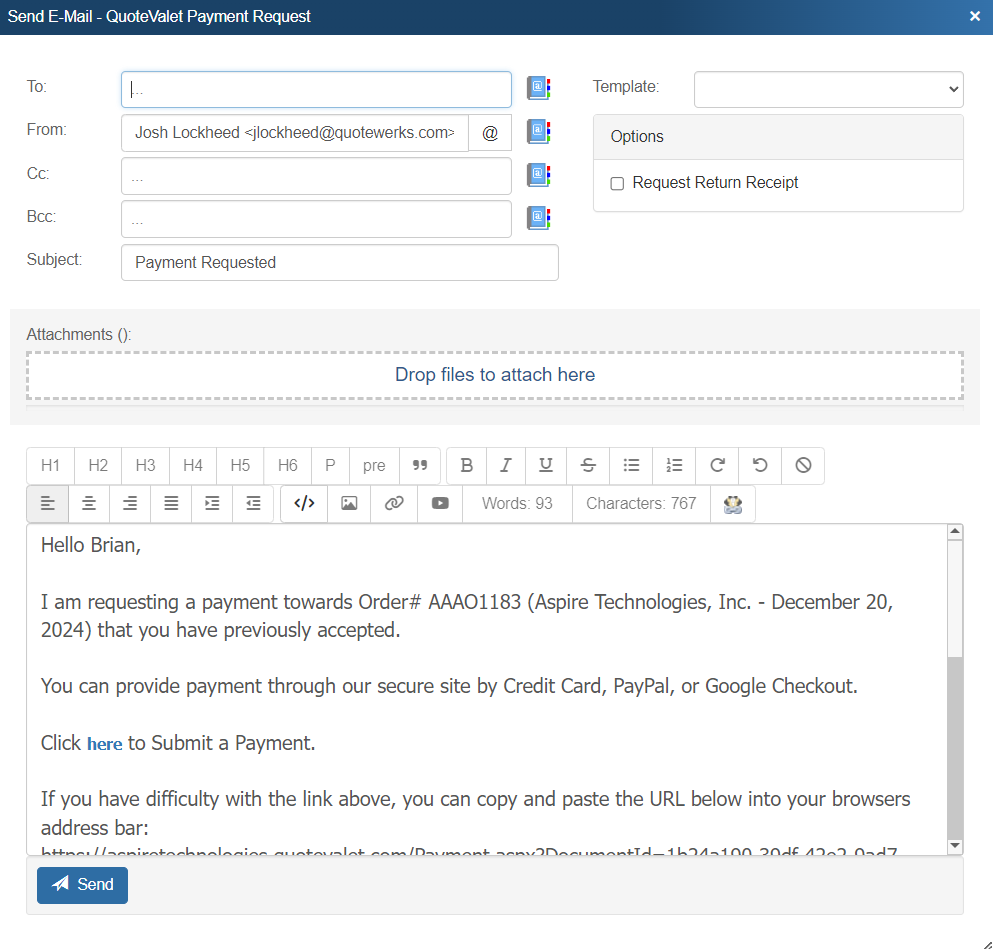Toggle HTML code view
Viewport: 993px width, 949px height.
point(304,504)
